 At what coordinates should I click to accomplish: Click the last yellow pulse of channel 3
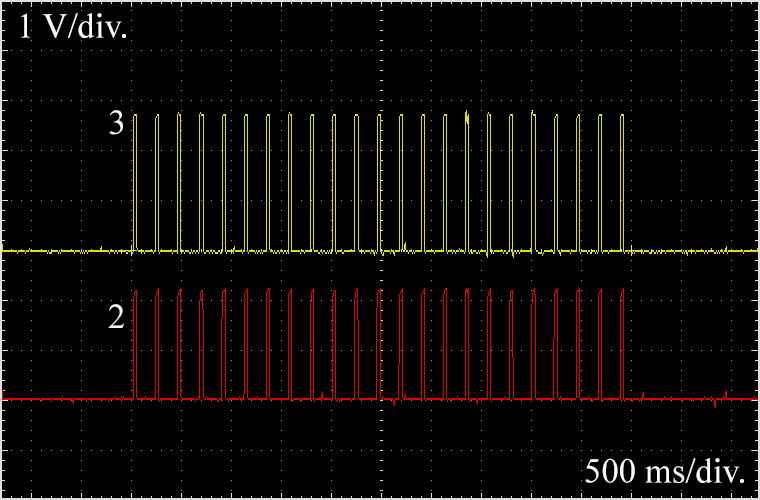pyautogui.click(x=622, y=180)
